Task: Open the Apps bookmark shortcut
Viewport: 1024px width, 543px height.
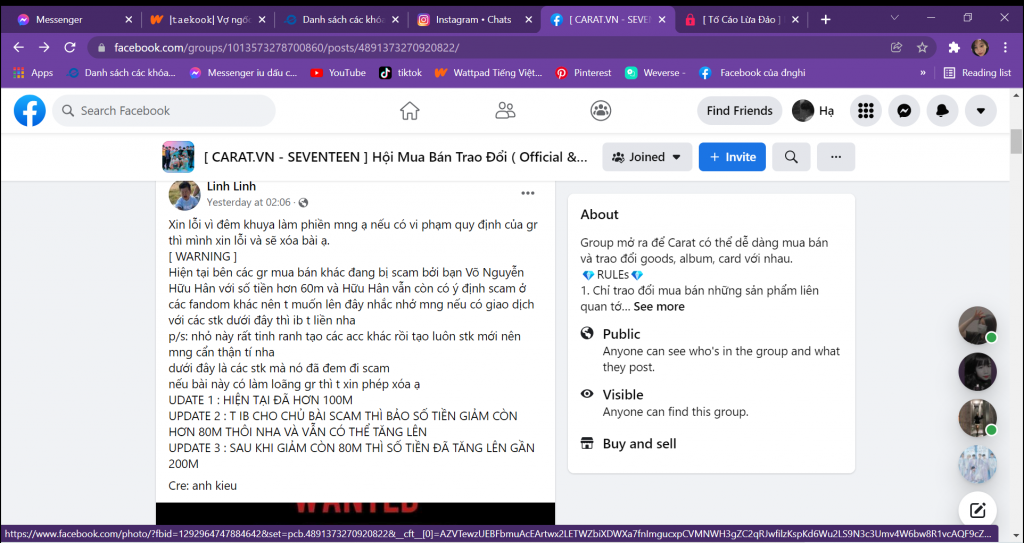Action: pos(33,73)
